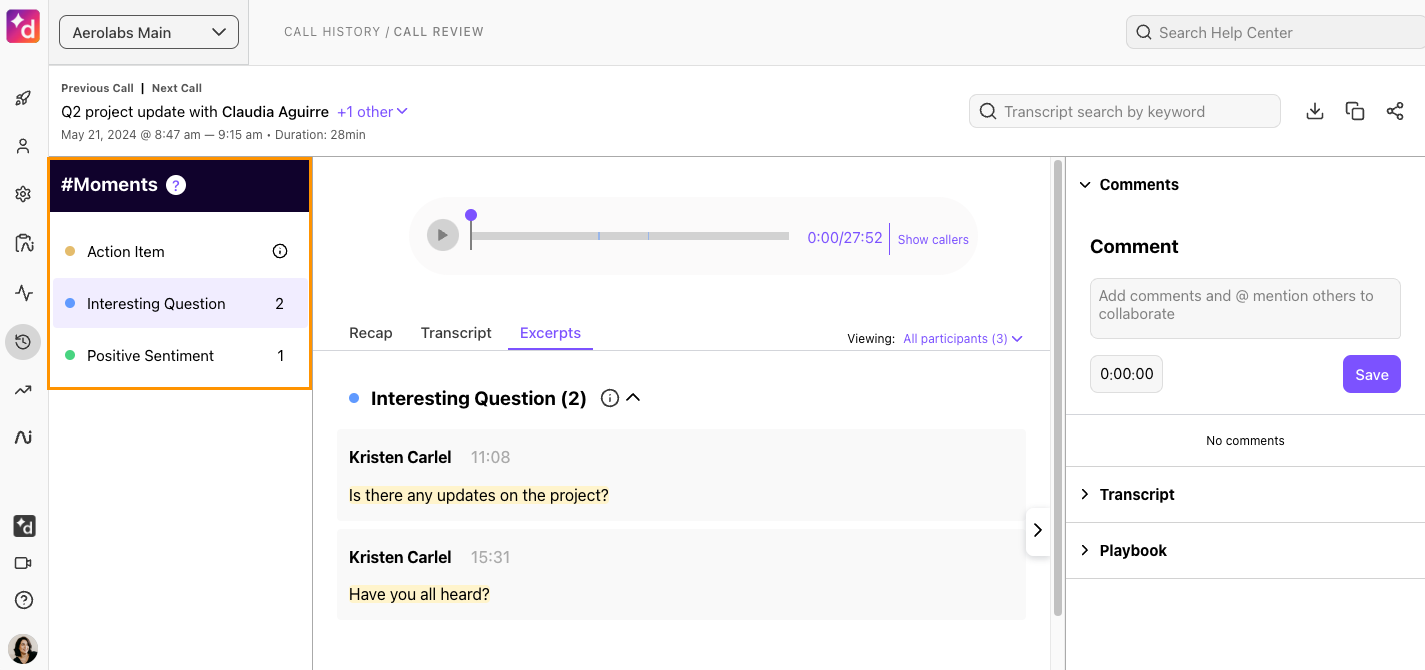The width and height of the screenshot is (1425, 670).
Task: Select the Interesting Question moment
Action: click(180, 303)
